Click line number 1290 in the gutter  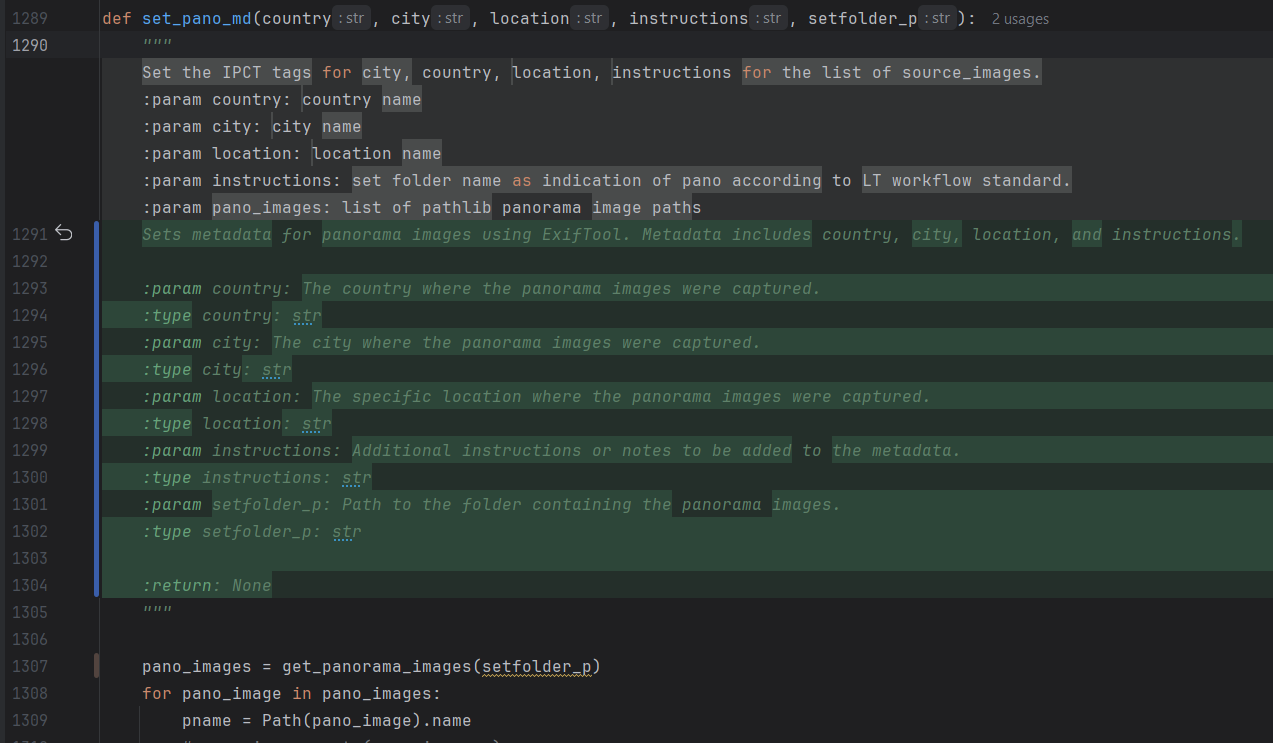(30, 46)
